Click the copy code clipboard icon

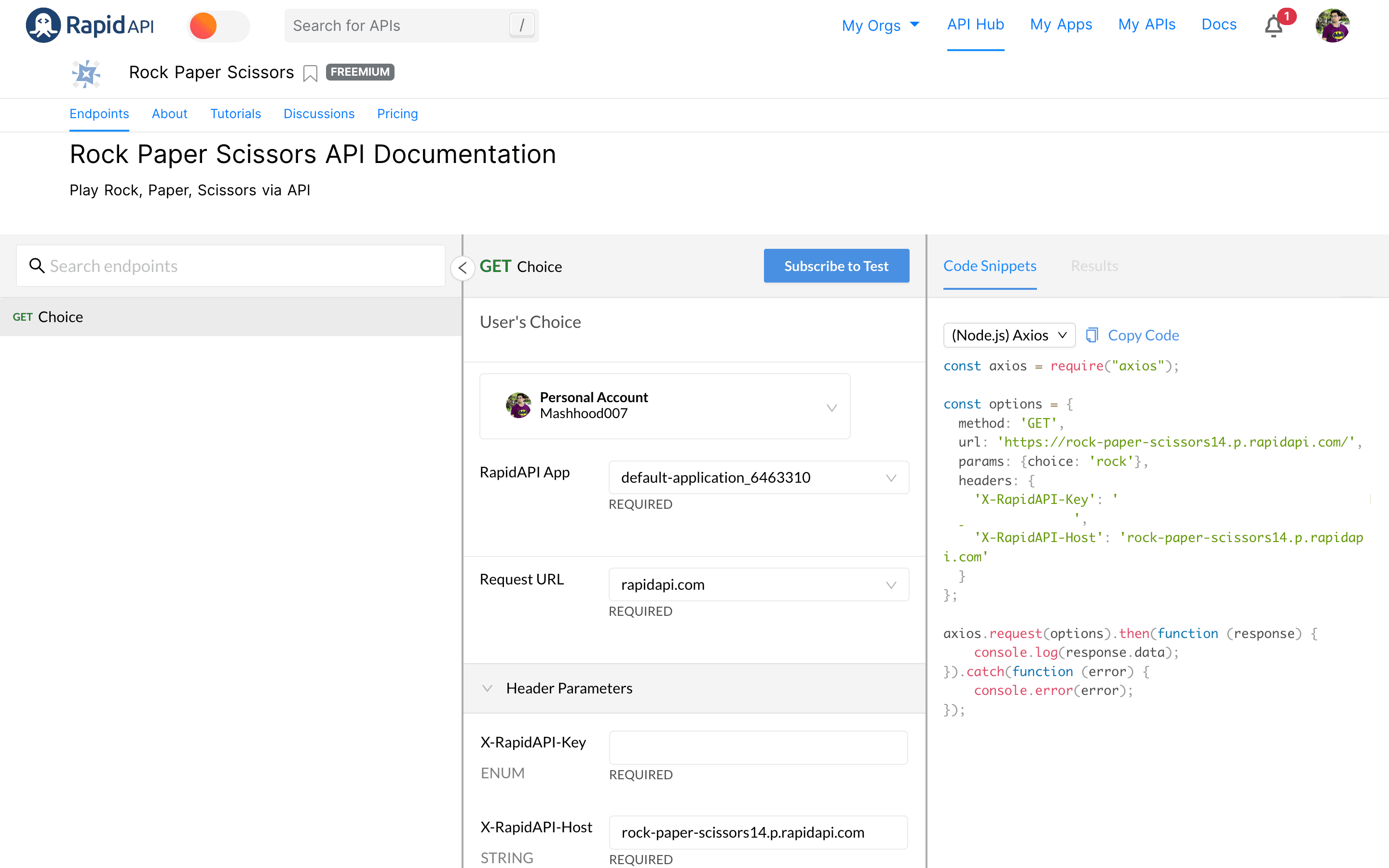pos(1092,335)
